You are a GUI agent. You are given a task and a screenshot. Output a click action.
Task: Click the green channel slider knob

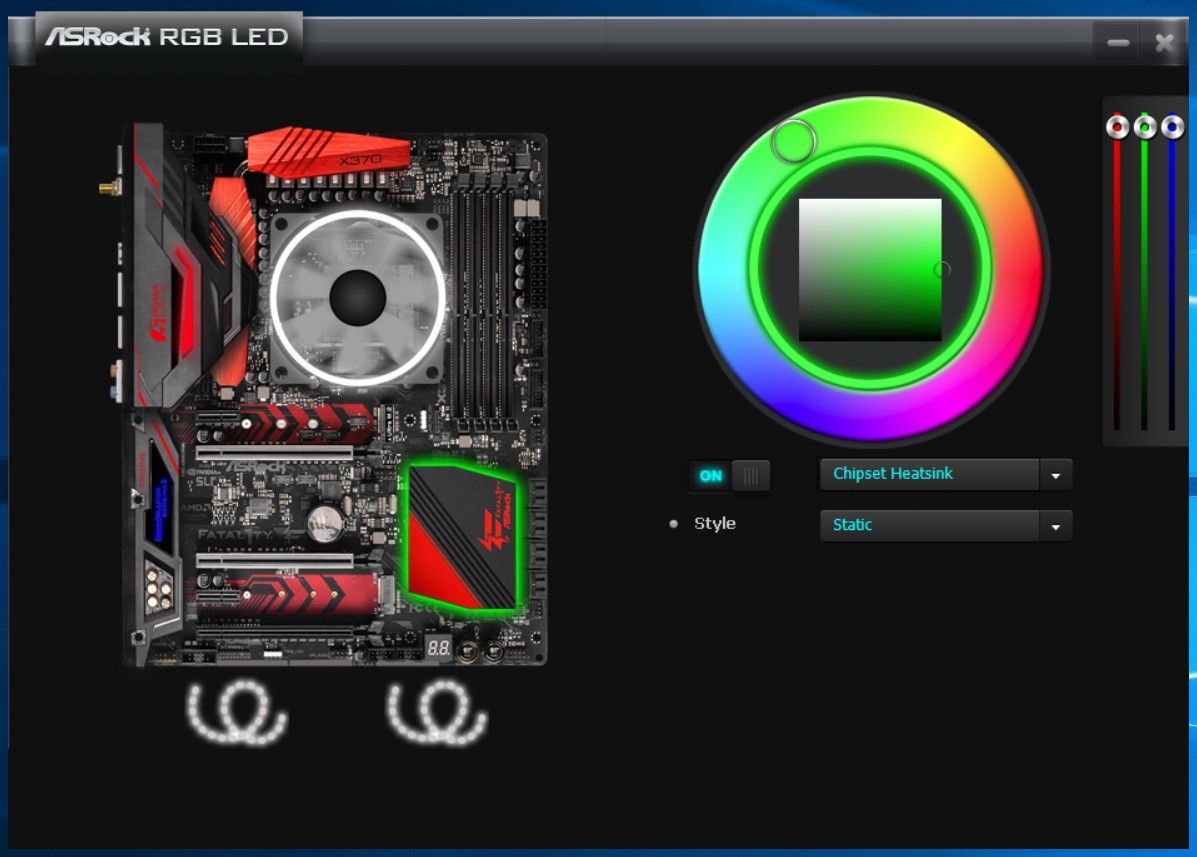point(1144,127)
